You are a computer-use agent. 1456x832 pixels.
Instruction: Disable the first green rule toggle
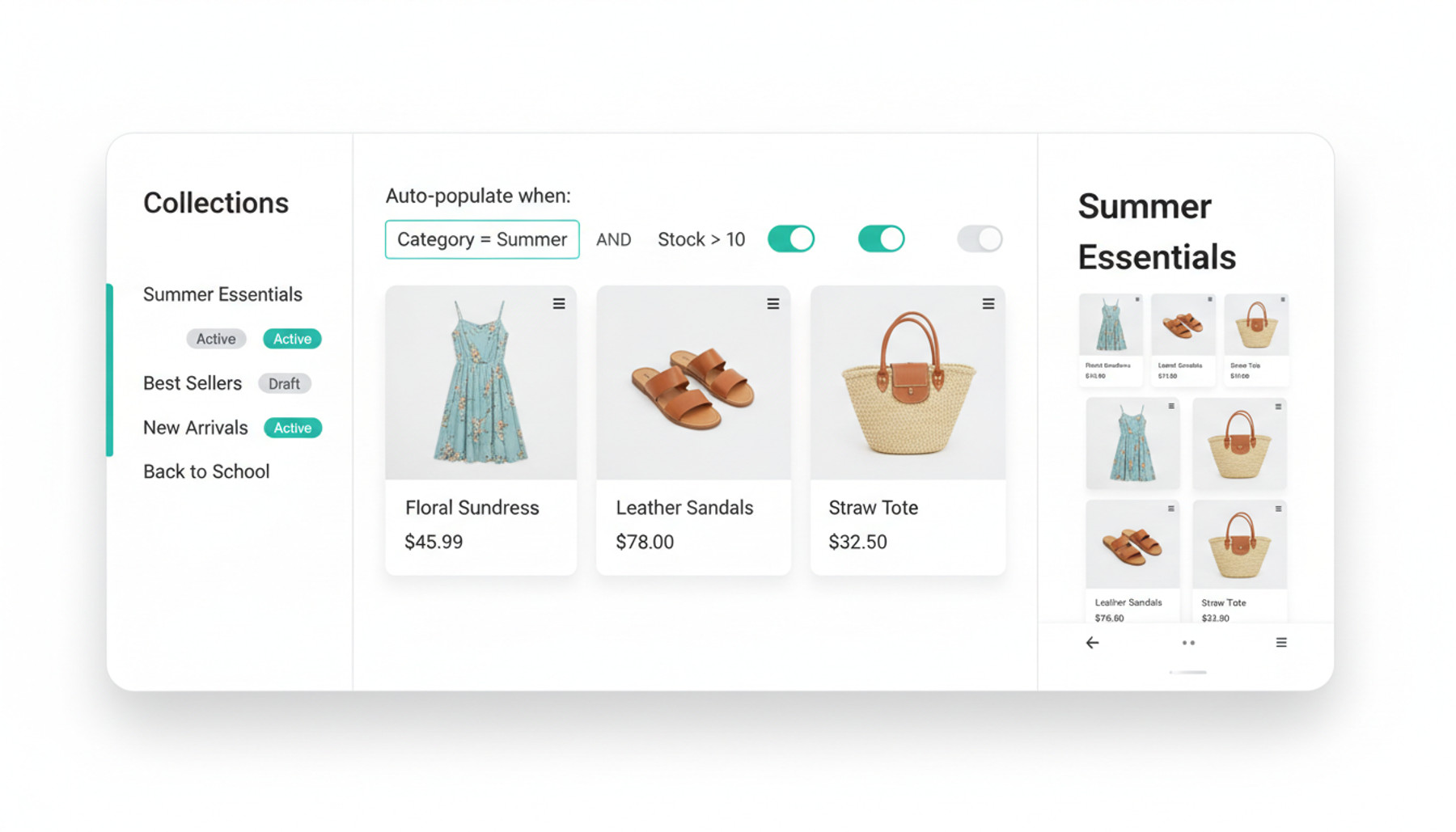click(x=791, y=239)
